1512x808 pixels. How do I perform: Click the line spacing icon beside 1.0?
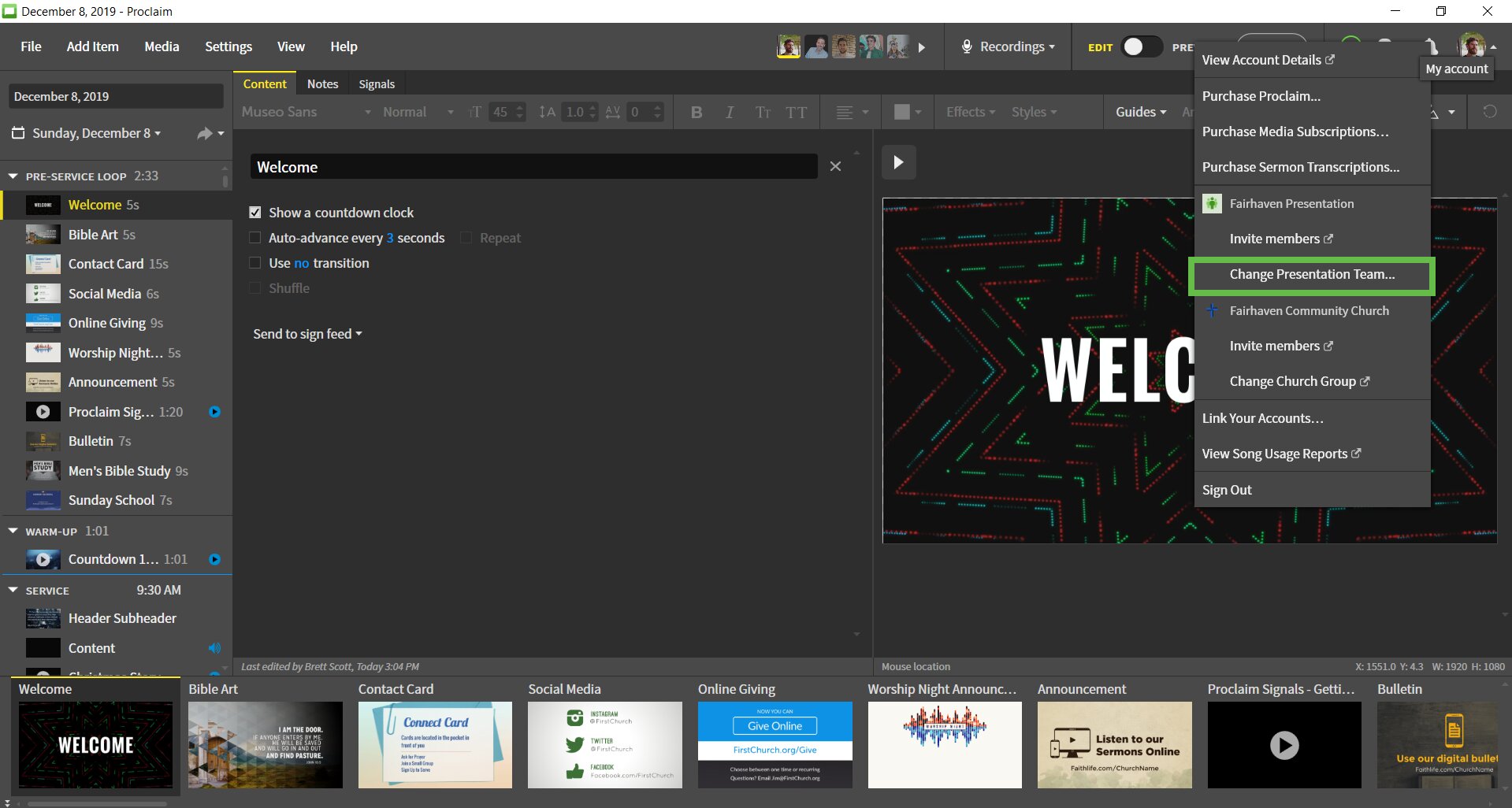(x=547, y=112)
